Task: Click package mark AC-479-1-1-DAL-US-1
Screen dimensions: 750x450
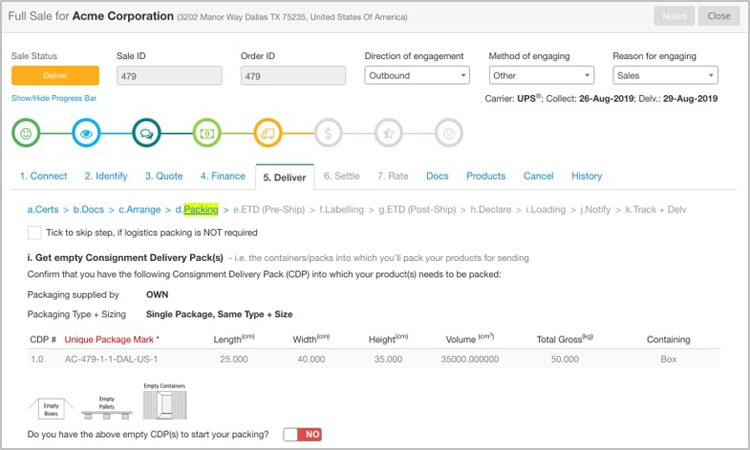Action: (x=111, y=359)
